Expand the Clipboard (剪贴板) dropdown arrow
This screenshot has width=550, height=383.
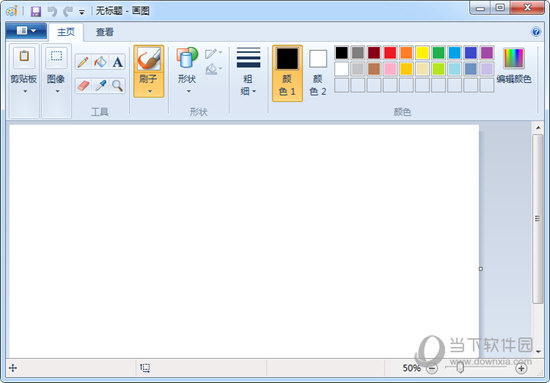[x=25, y=92]
